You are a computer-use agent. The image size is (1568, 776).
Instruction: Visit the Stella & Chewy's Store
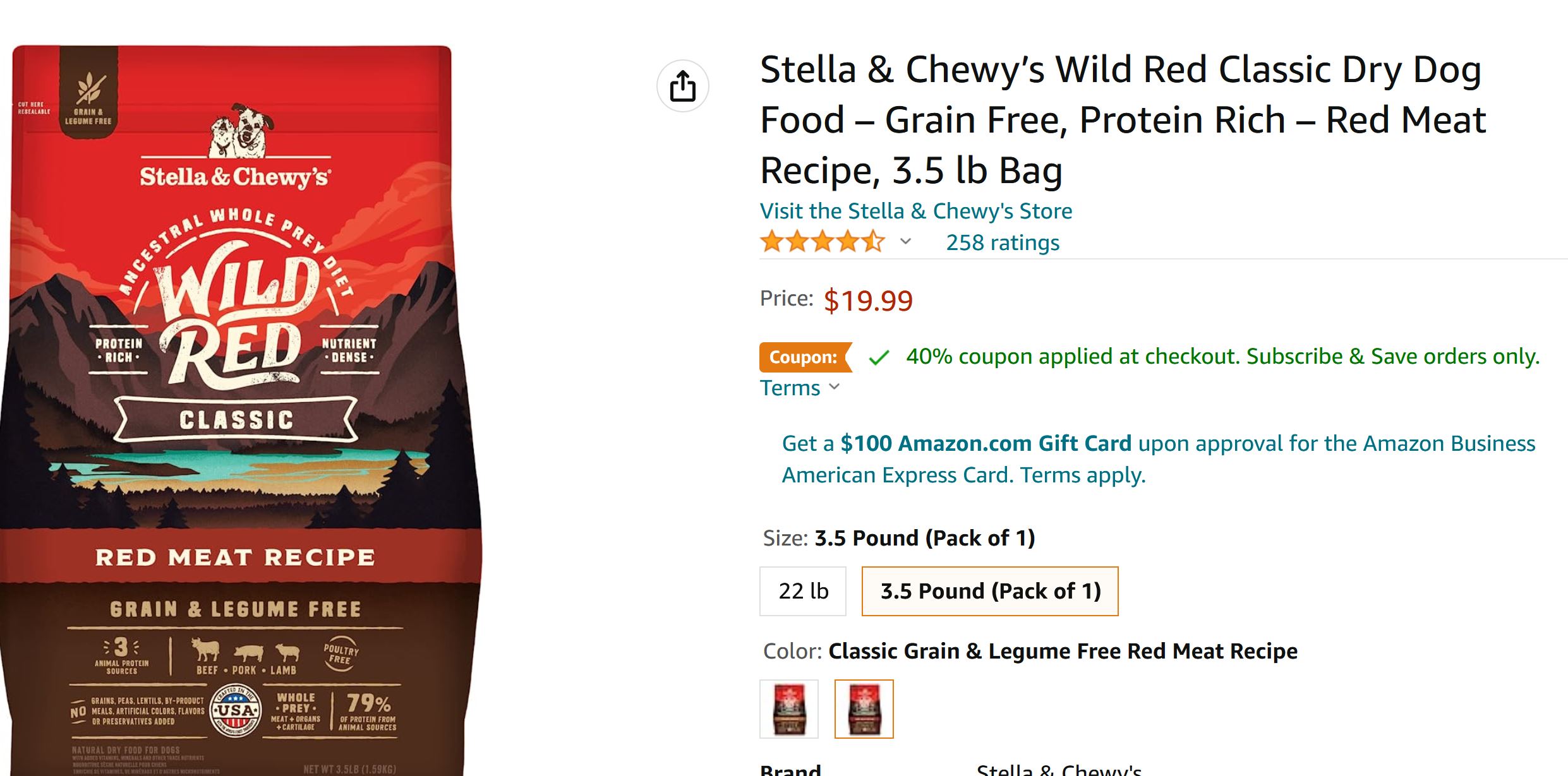click(915, 211)
